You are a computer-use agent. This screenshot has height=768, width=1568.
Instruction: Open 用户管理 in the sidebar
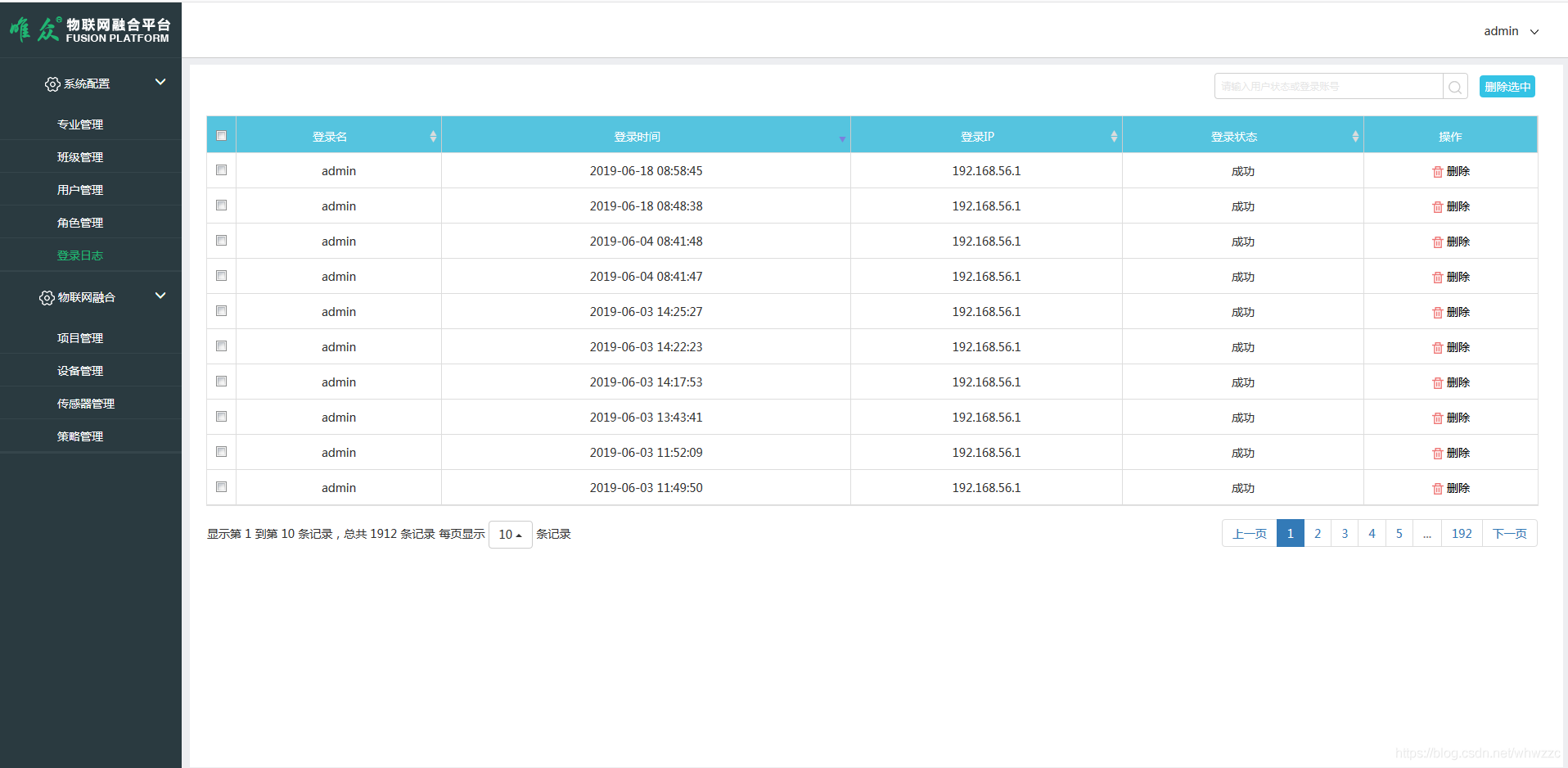pyautogui.click(x=80, y=190)
